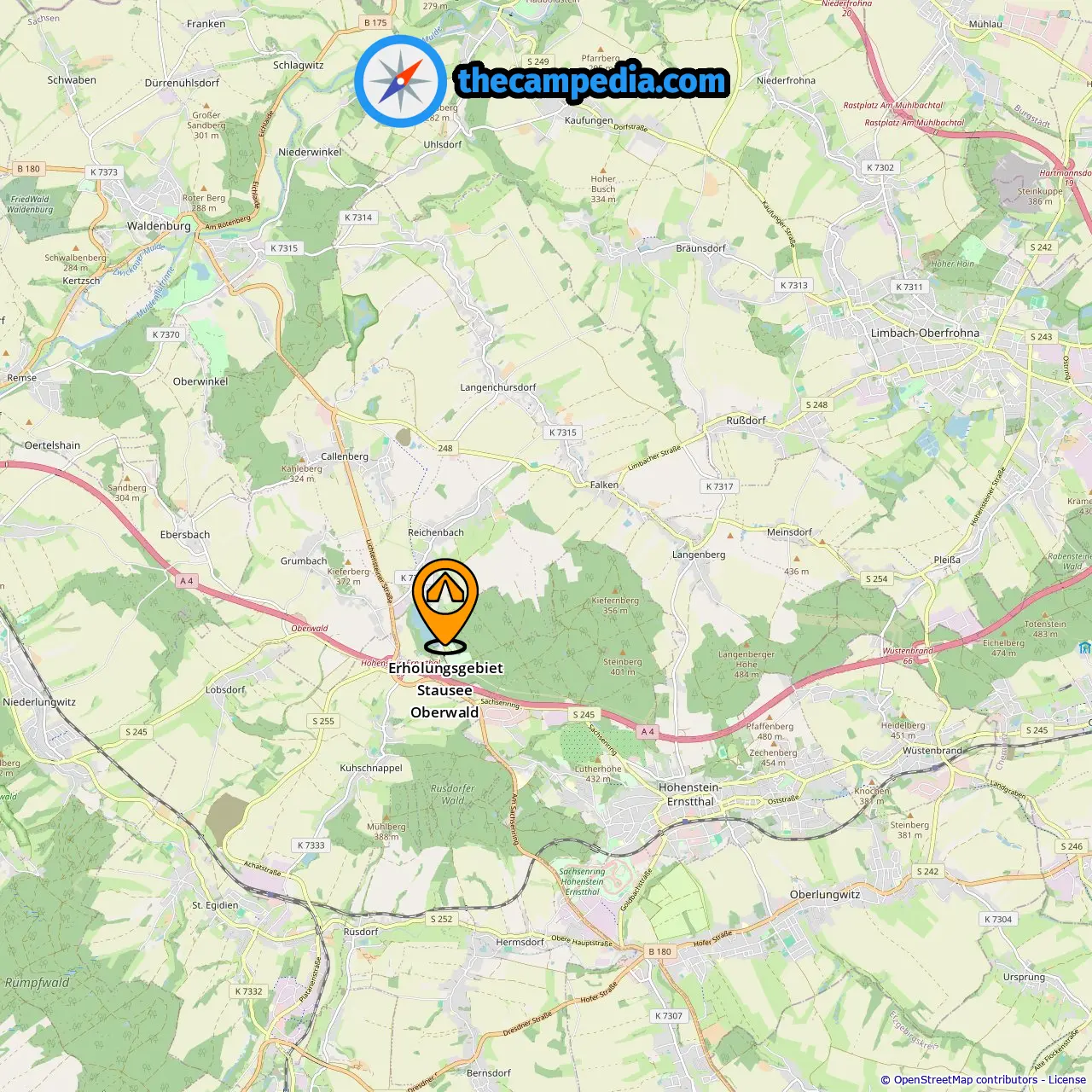The image size is (1092, 1092).
Task: Click the Hohenstein-Ernstthal town label
Action: coord(690,794)
